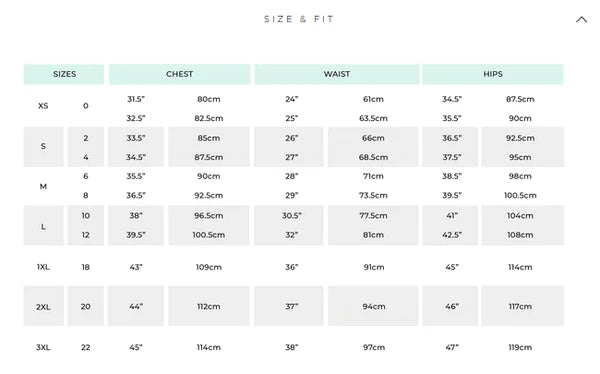Select the M size label
The width and height of the screenshot is (600, 374).
tap(43, 186)
